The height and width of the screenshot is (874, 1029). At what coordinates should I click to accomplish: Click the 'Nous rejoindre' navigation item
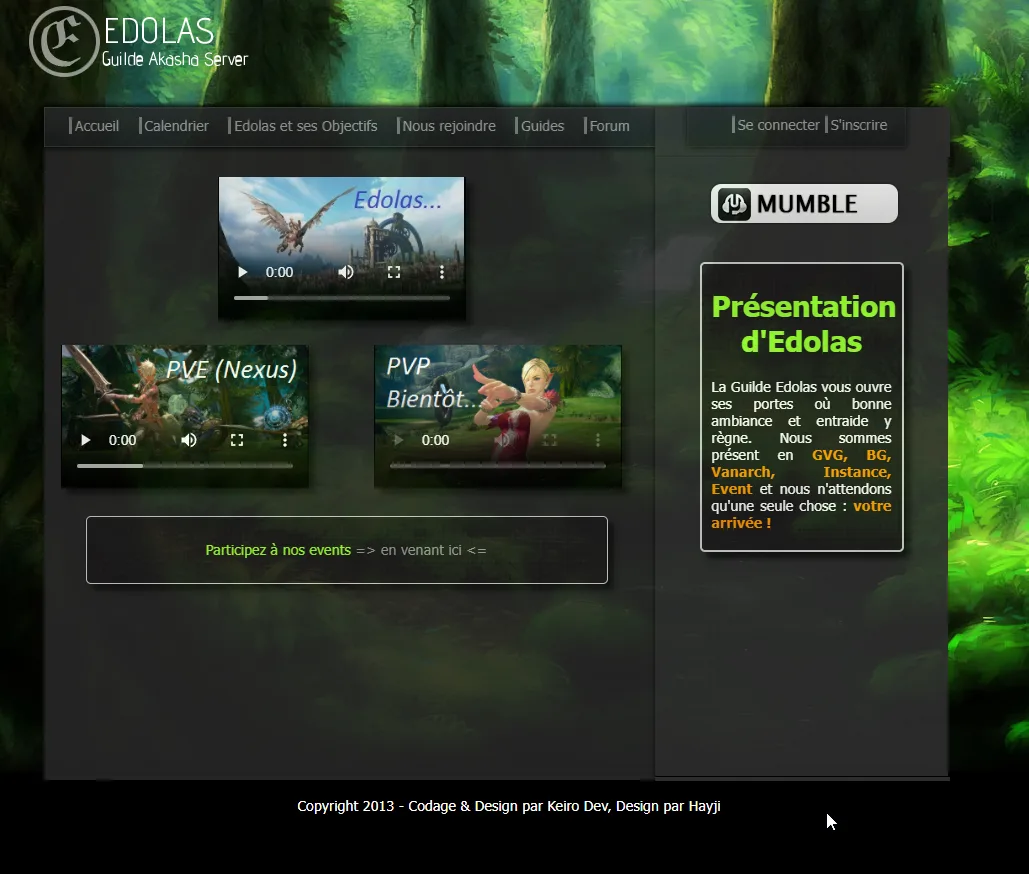coord(449,125)
